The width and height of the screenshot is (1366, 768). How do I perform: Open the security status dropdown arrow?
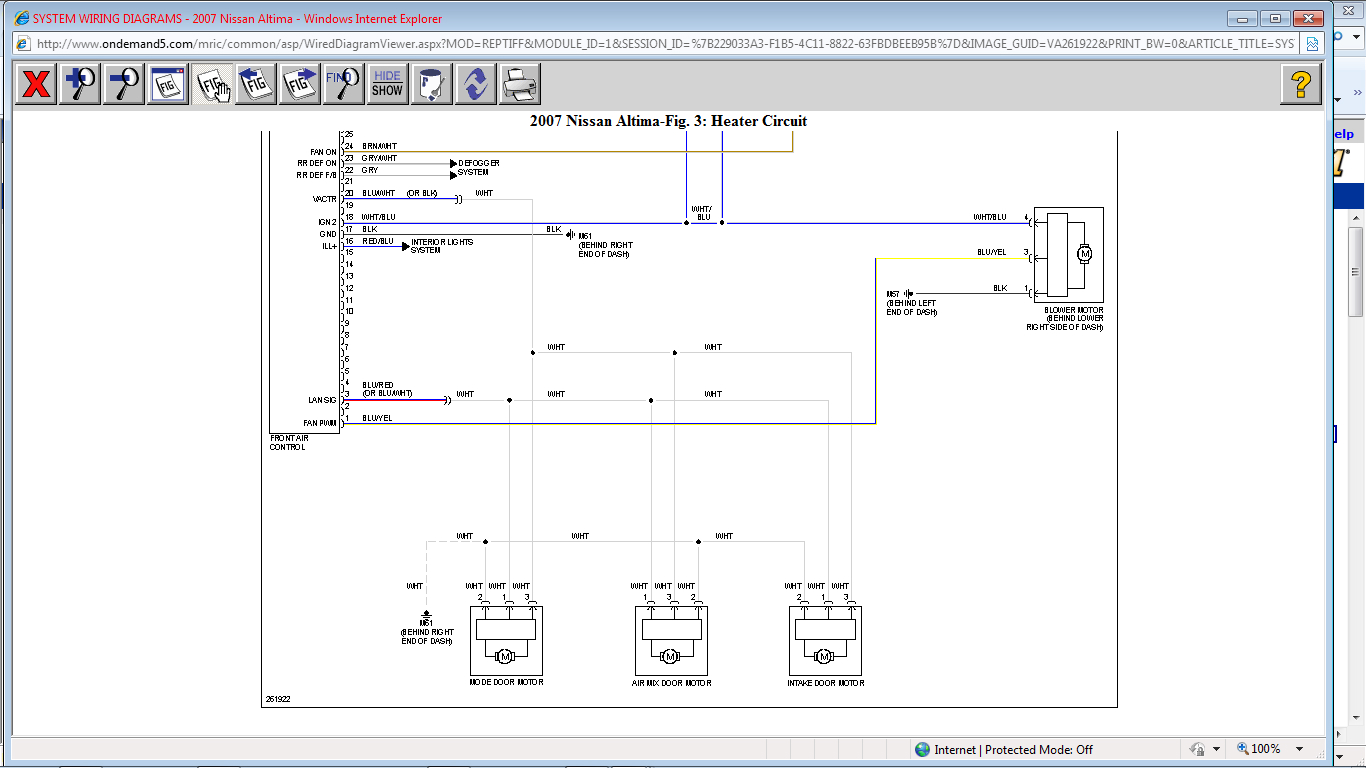1216,749
